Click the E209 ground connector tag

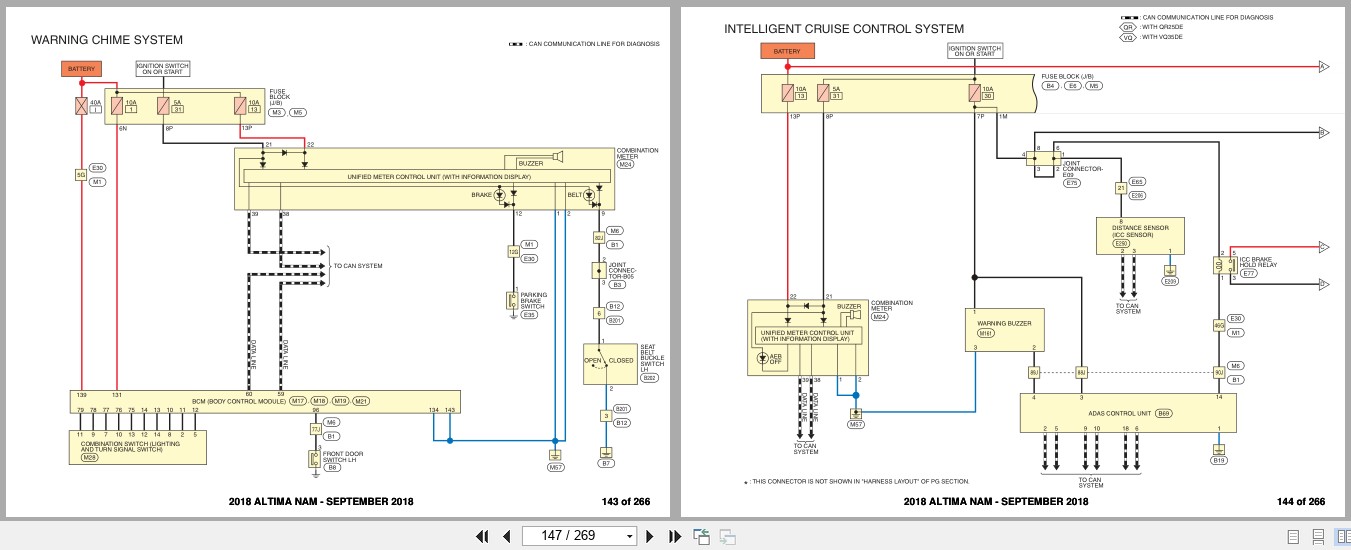(x=1170, y=282)
